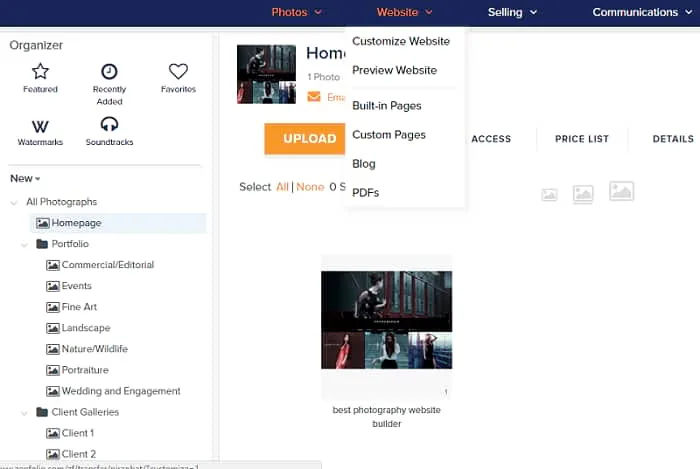Collapse the Portfolio folder chevron
The width and height of the screenshot is (700, 469).
pos(25,245)
